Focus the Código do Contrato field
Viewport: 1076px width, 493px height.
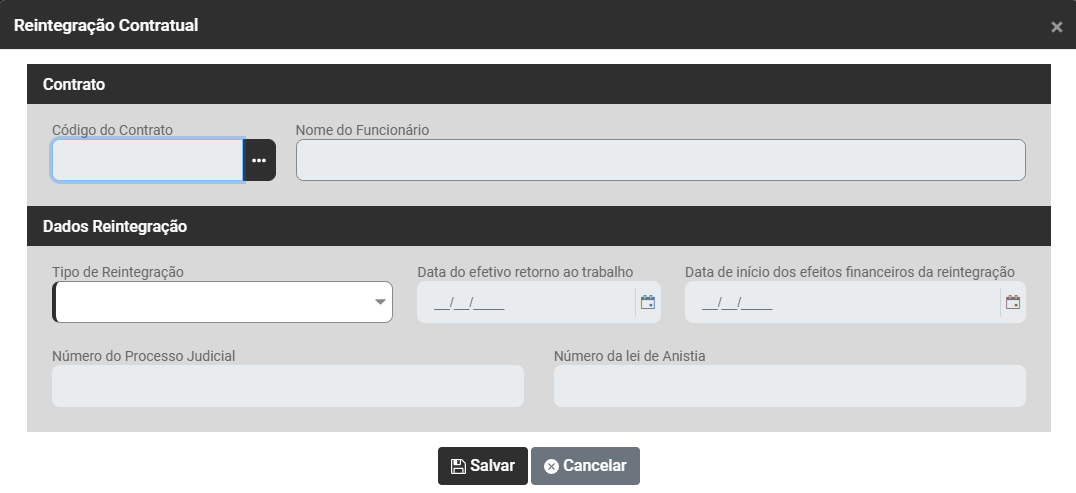tap(147, 160)
